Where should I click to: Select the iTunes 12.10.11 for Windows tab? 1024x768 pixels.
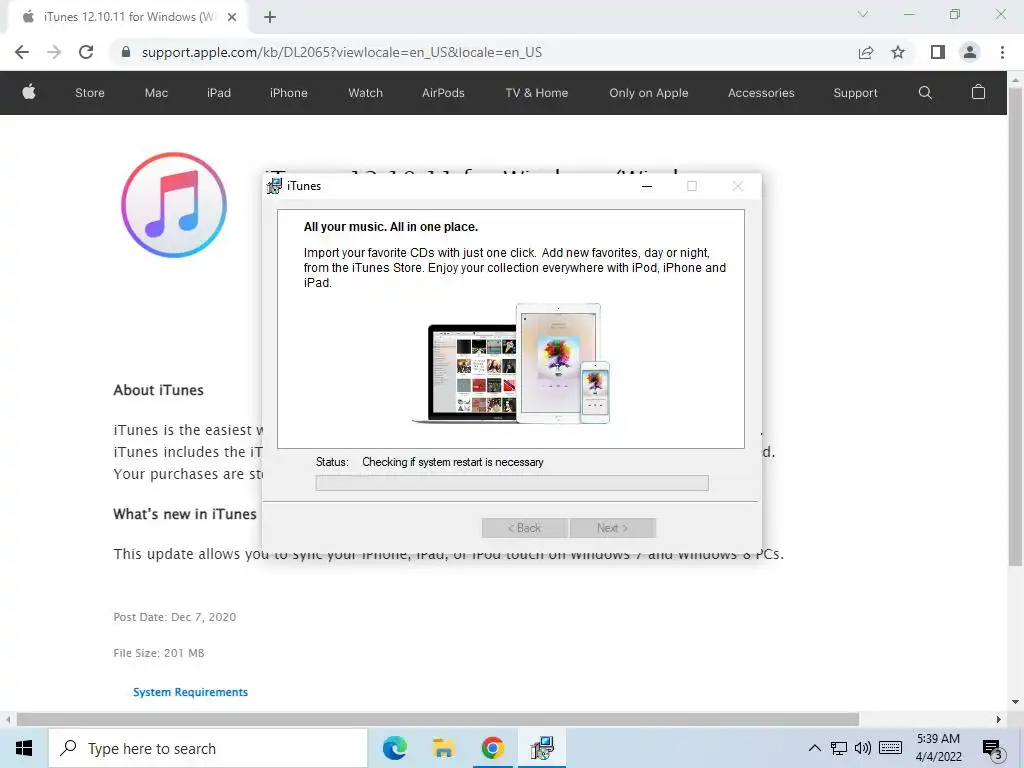(128, 17)
